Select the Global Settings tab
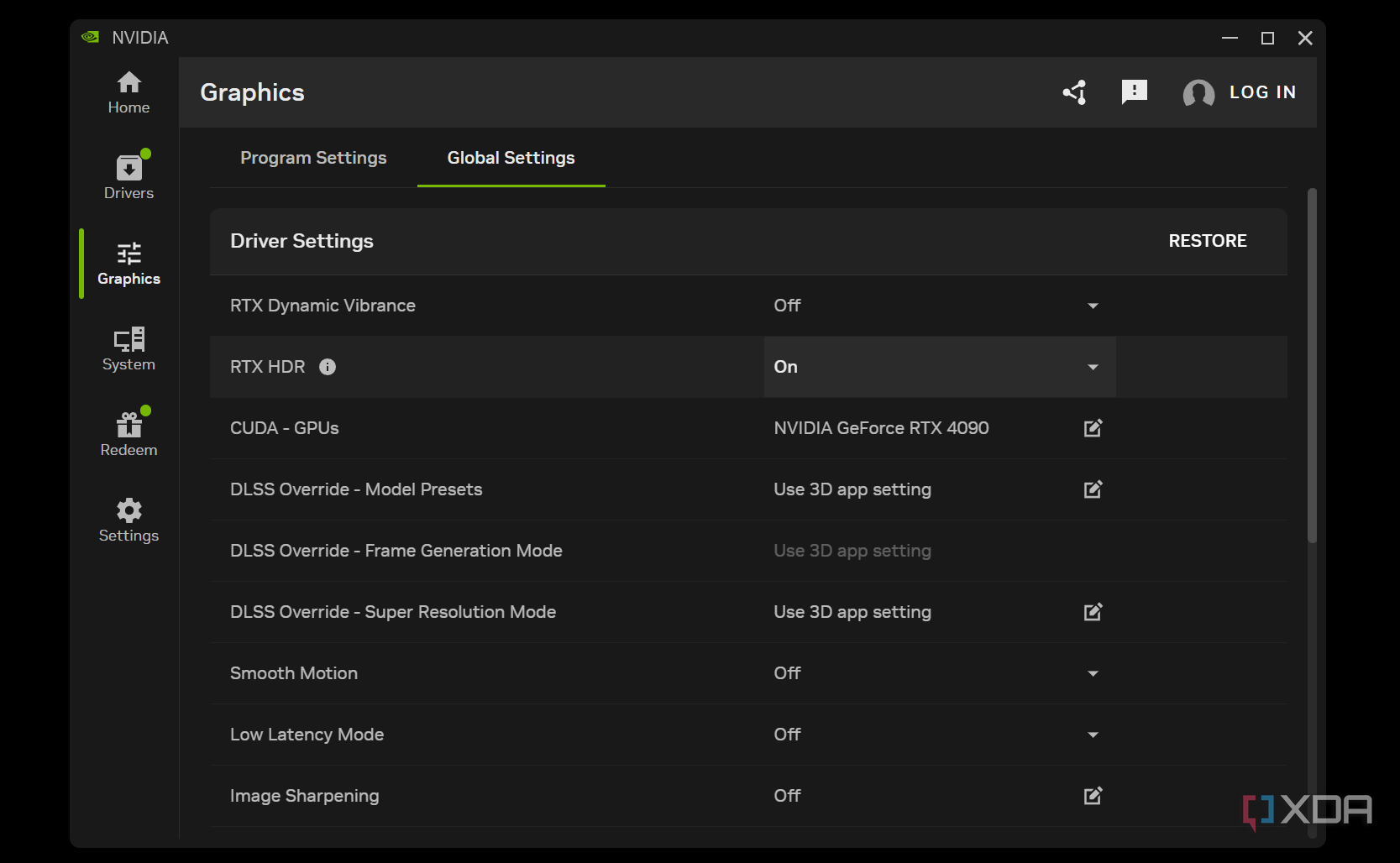 point(511,158)
